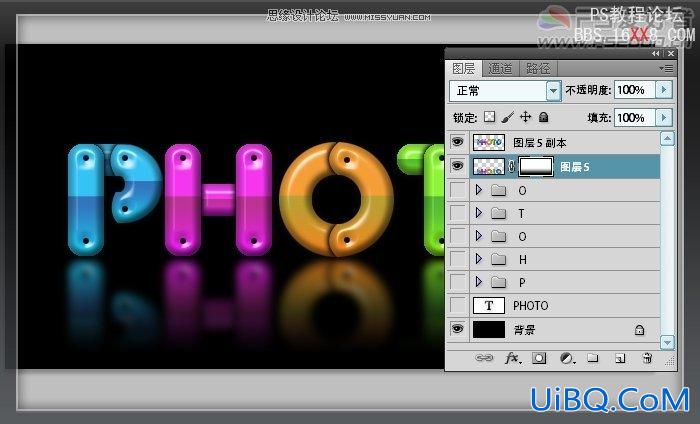Click the trash icon to delete layer
The width and height of the screenshot is (700, 424).
pos(647,357)
